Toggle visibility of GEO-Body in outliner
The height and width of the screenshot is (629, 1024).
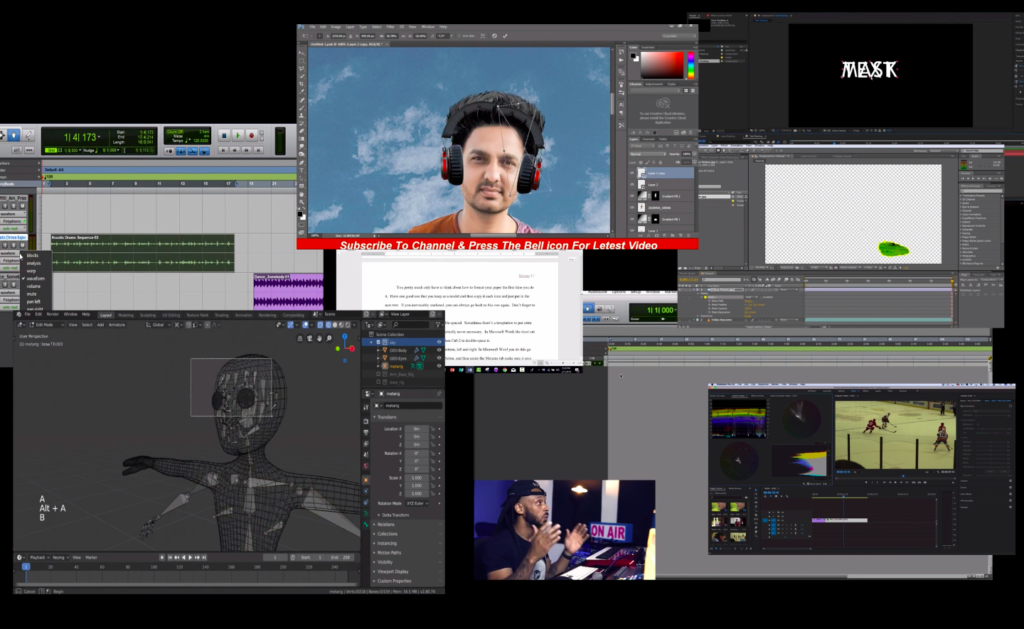point(439,350)
